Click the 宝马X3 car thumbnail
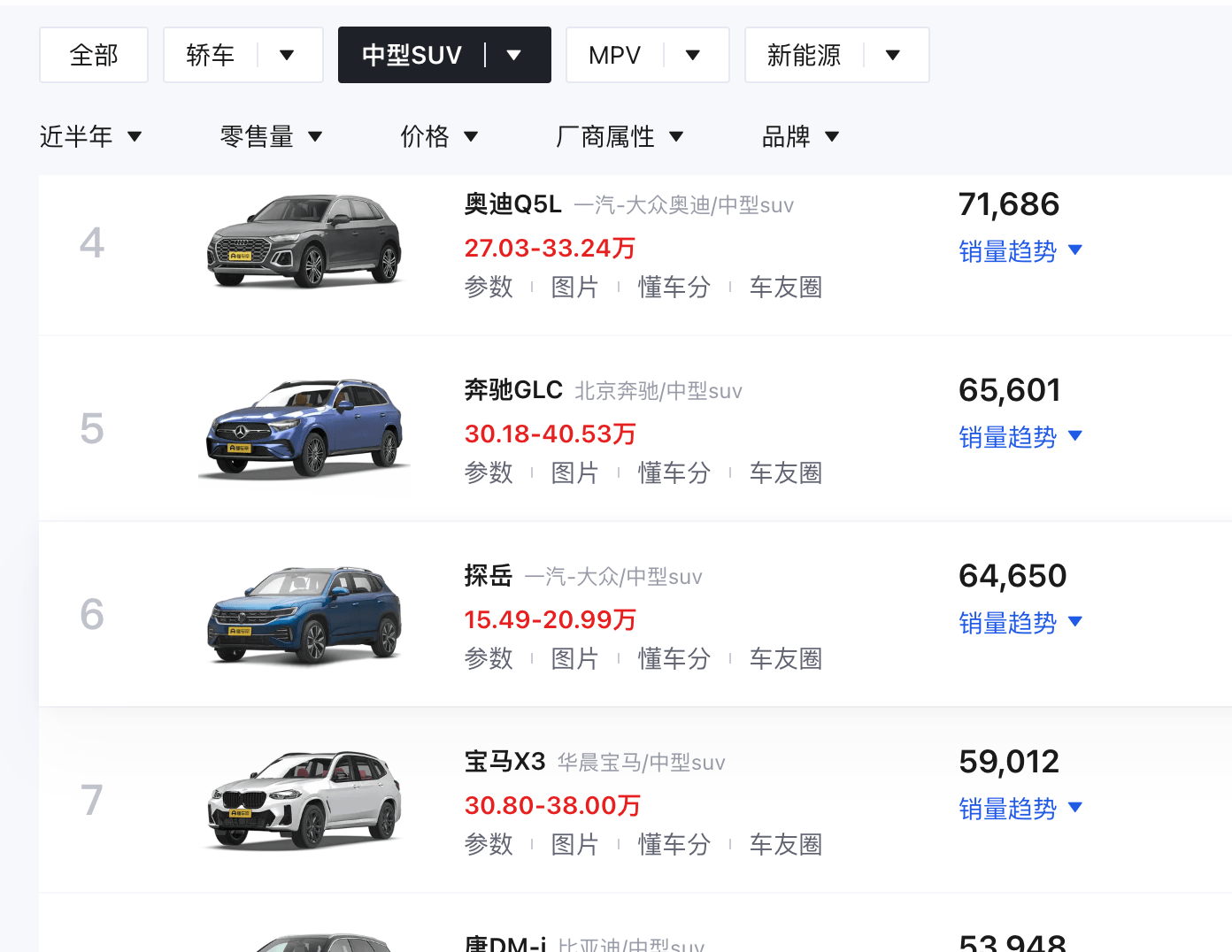 (x=304, y=800)
